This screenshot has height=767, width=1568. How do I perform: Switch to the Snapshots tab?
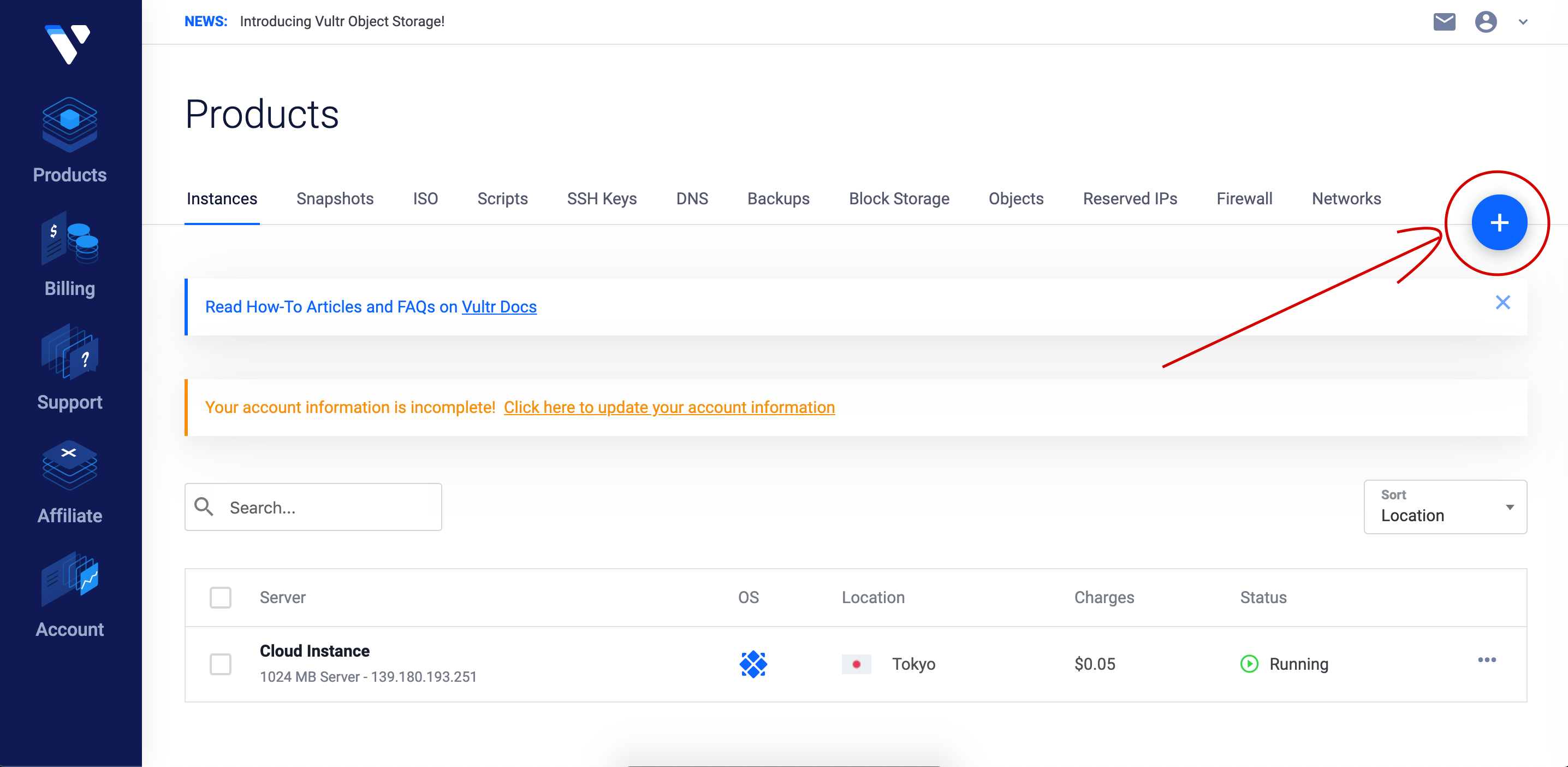pyautogui.click(x=335, y=199)
